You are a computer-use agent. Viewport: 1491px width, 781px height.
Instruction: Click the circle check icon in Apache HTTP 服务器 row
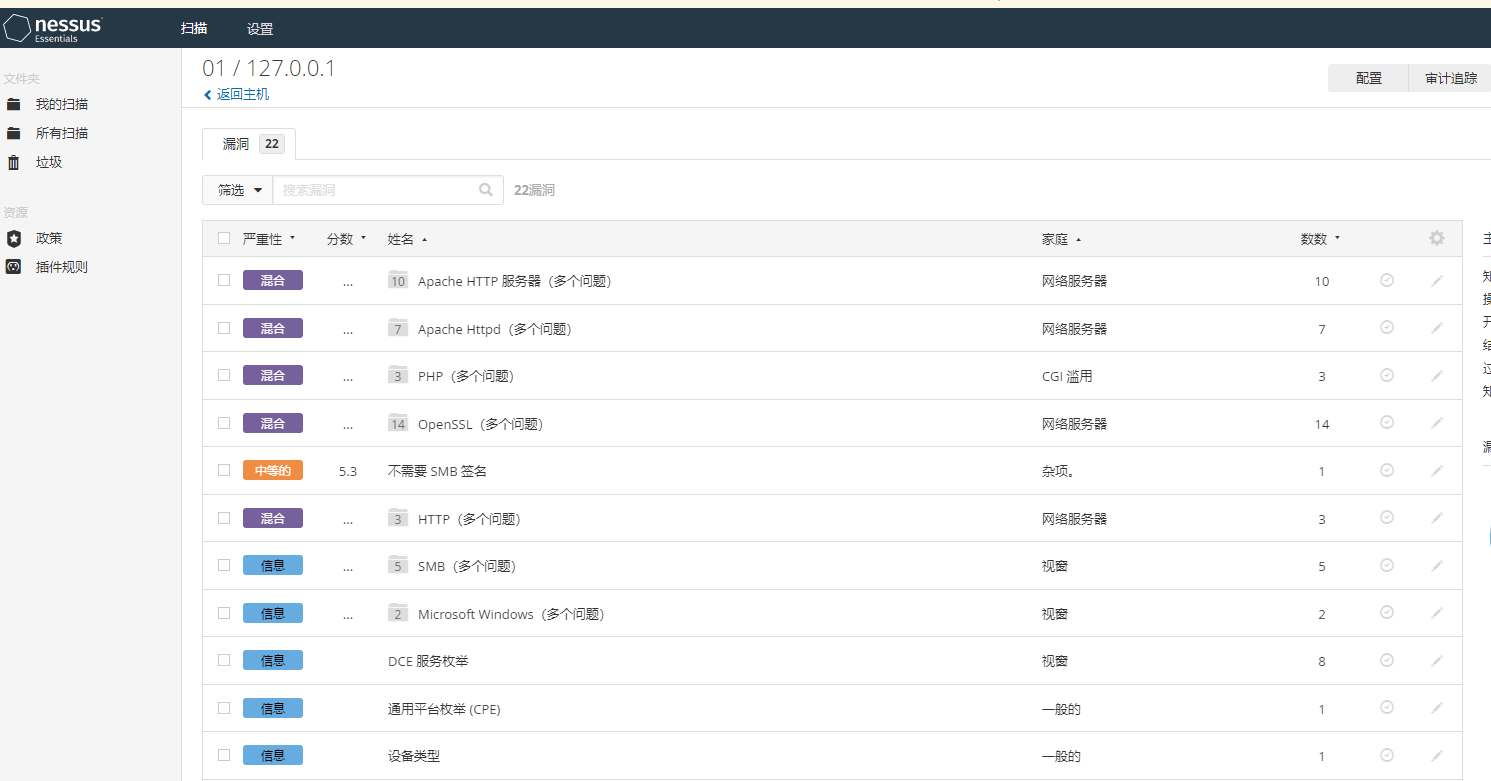[1387, 280]
